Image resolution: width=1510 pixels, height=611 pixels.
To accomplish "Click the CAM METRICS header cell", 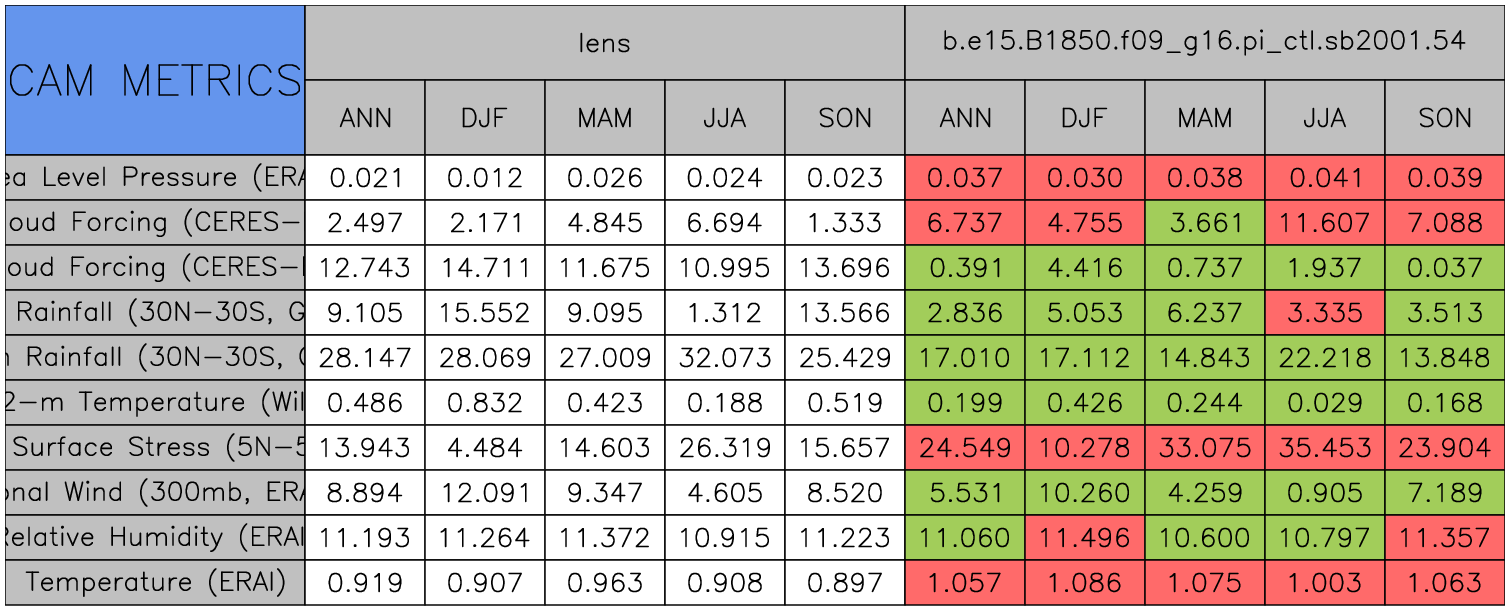I will point(155,80).
